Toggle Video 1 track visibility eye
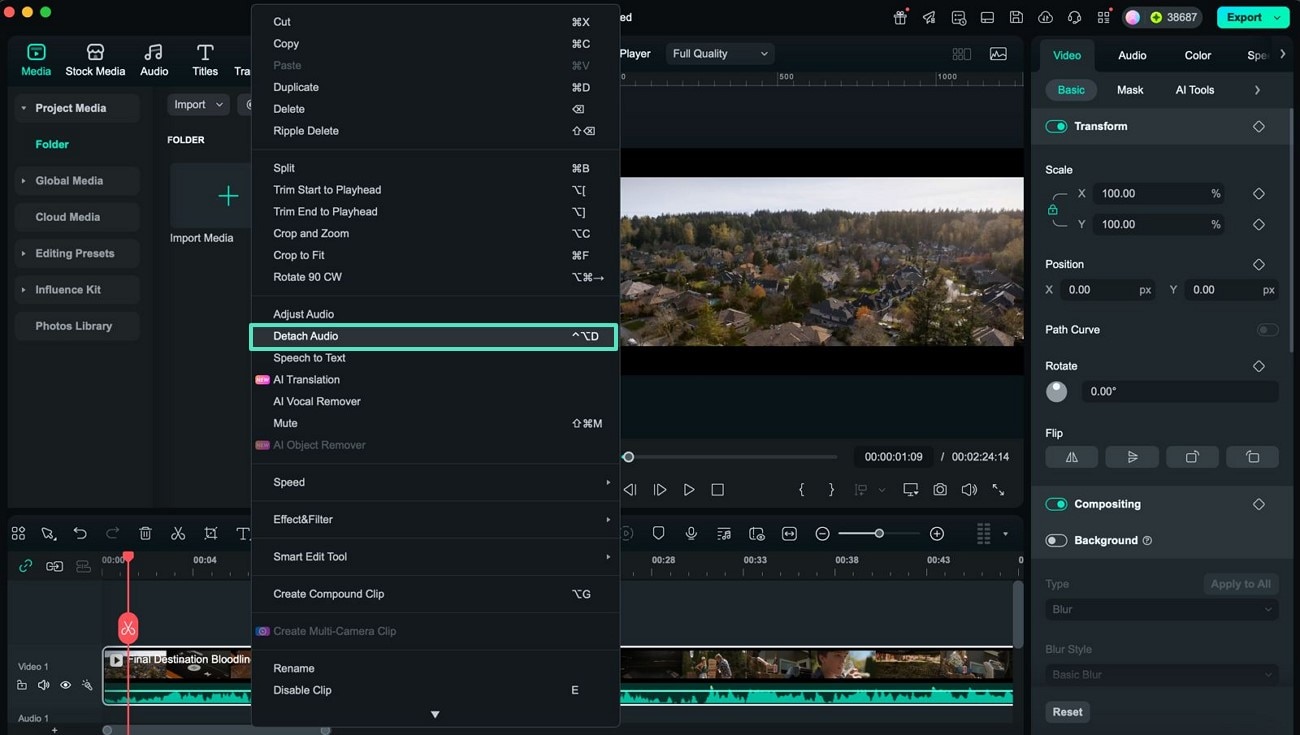The height and width of the screenshot is (735, 1300). click(x=65, y=685)
